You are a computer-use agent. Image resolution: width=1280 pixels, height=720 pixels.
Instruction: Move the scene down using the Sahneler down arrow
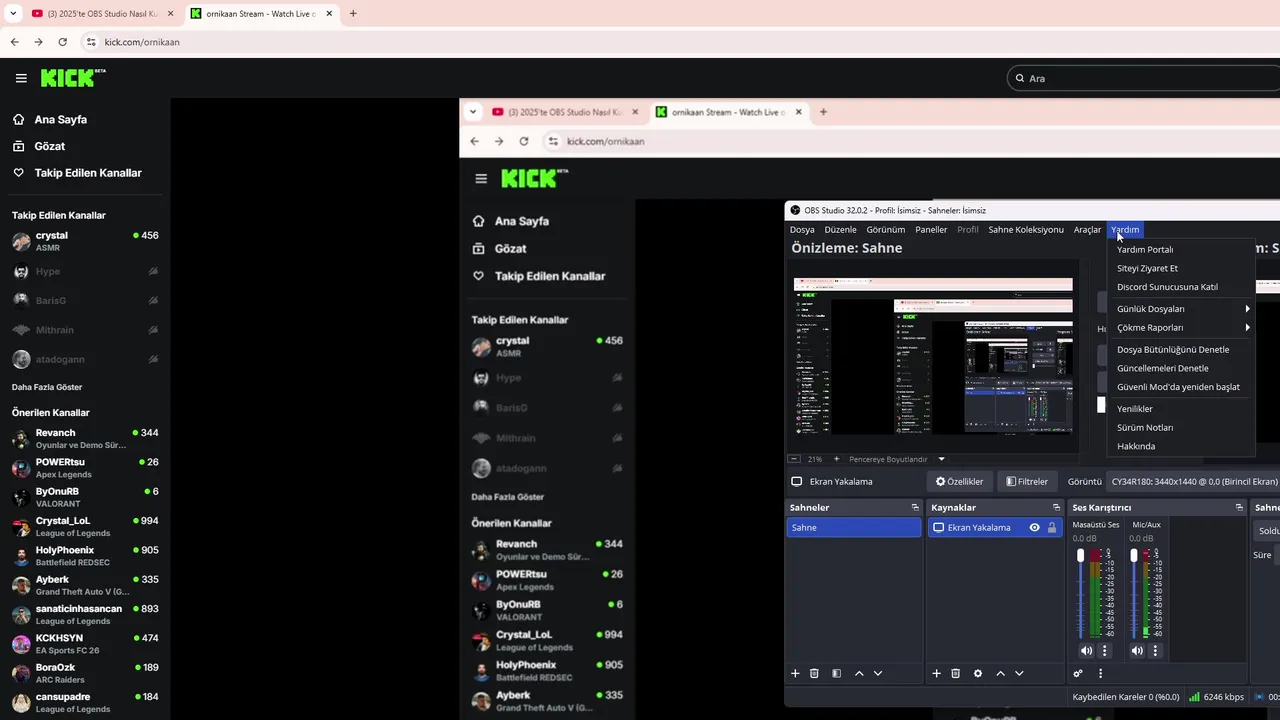pyautogui.click(x=878, y=674)
